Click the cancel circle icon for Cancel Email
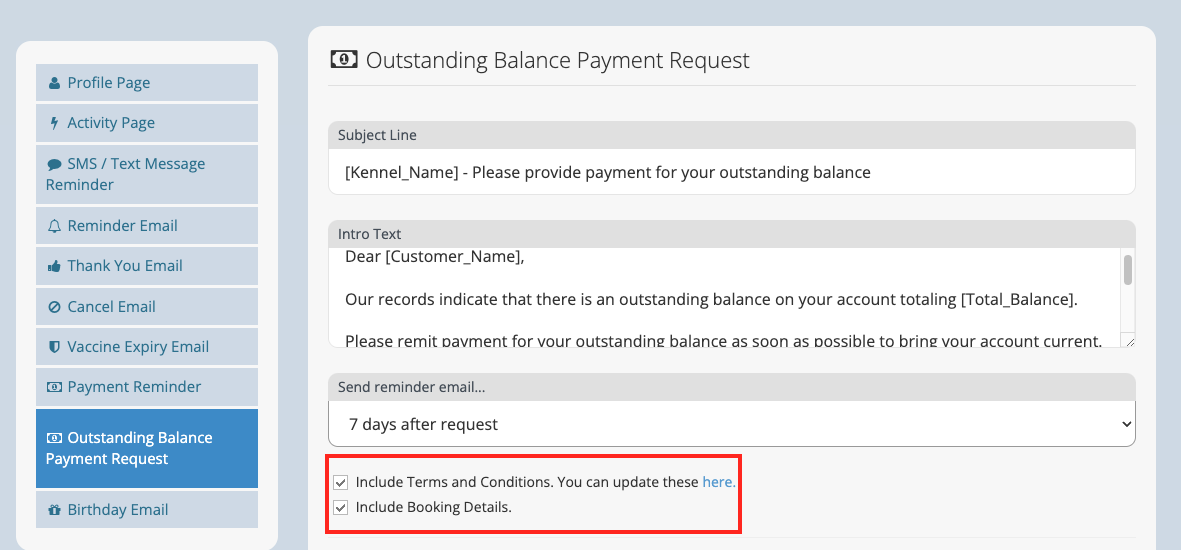This screenshot has width=1181, height=550. point(54,307)
